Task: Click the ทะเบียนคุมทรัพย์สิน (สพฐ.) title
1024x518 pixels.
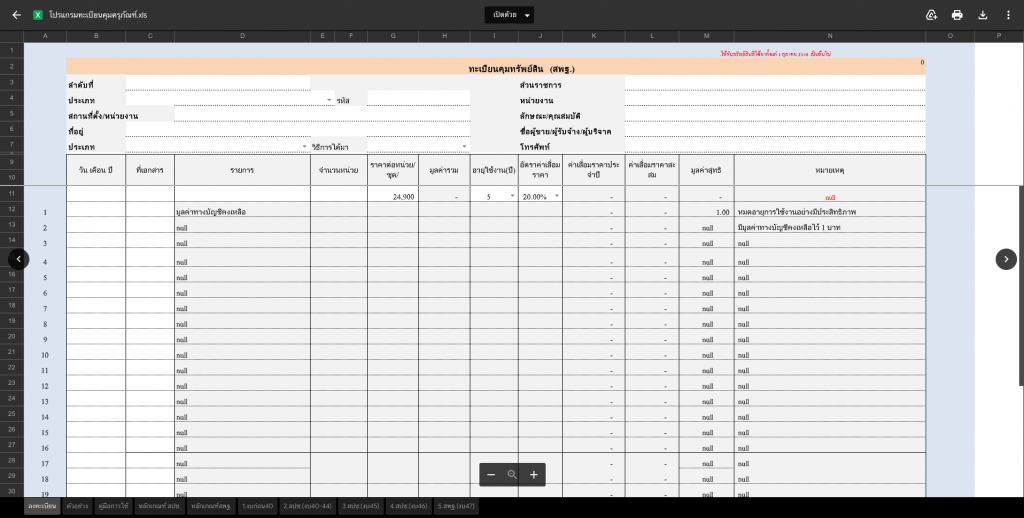Action: click(522, 69)
